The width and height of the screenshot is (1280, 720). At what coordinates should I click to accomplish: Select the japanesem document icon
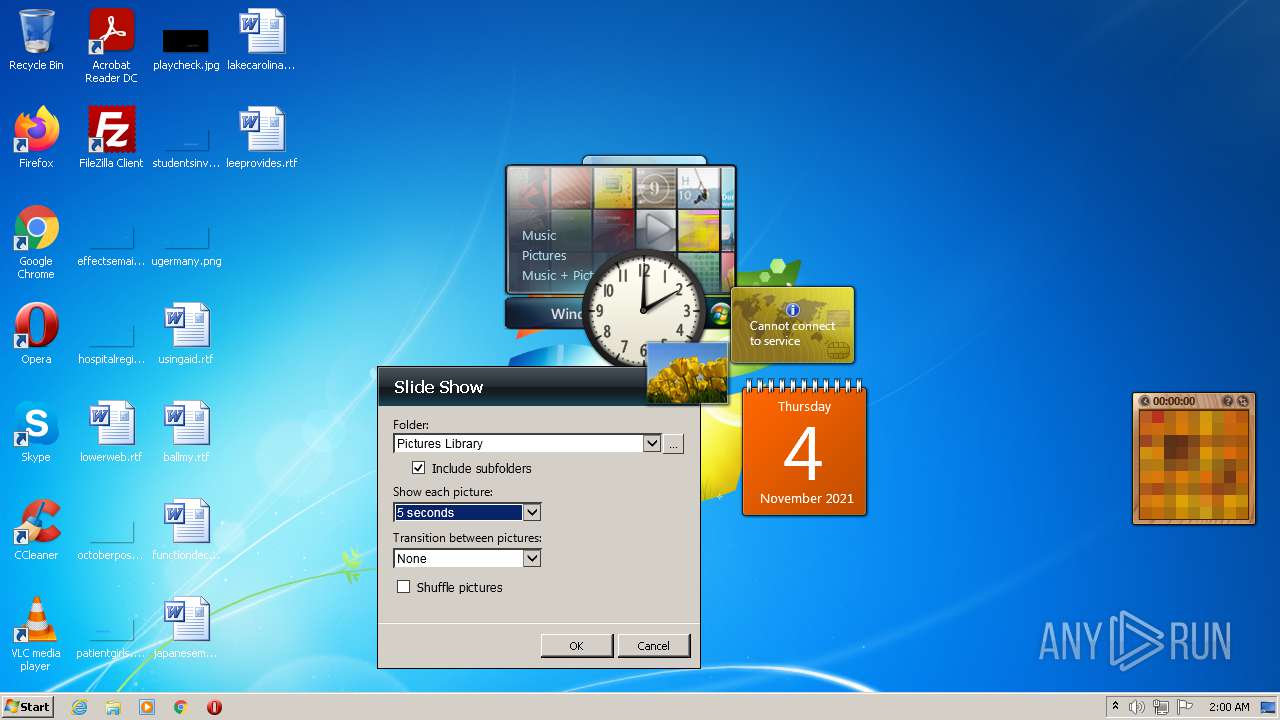pos(186,628)
